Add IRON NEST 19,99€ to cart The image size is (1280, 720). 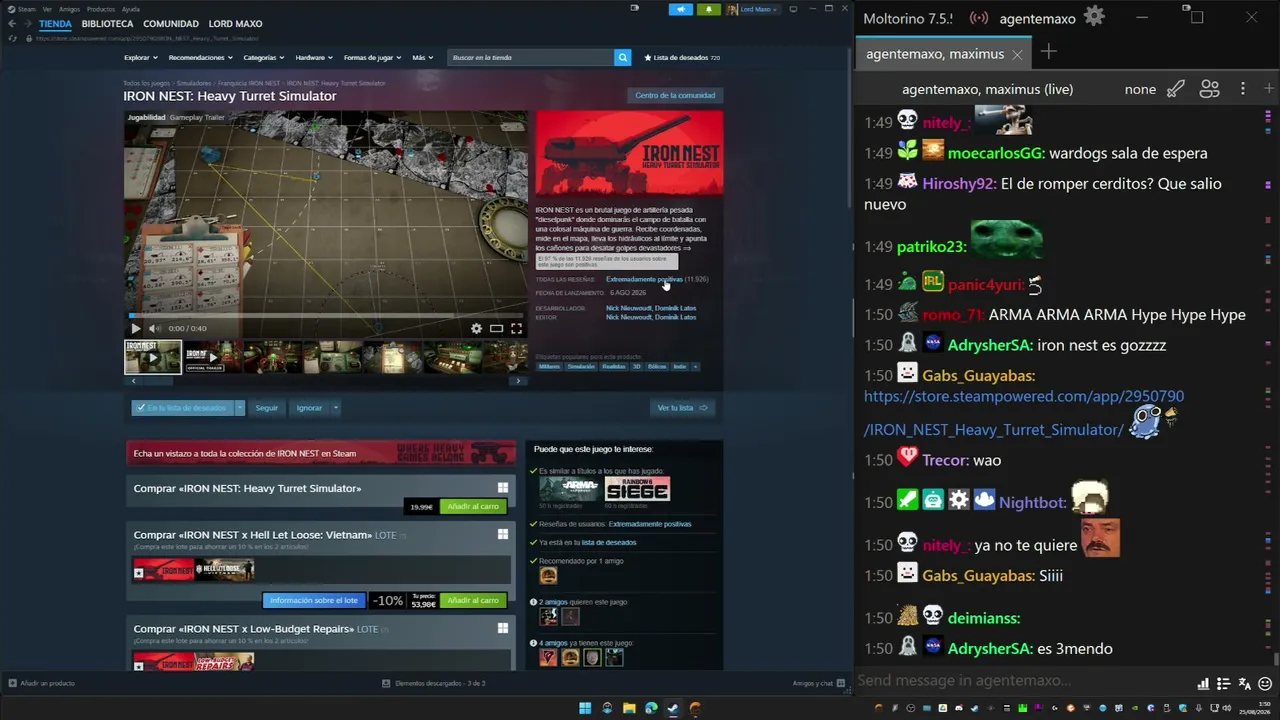[x=473, y=507]
